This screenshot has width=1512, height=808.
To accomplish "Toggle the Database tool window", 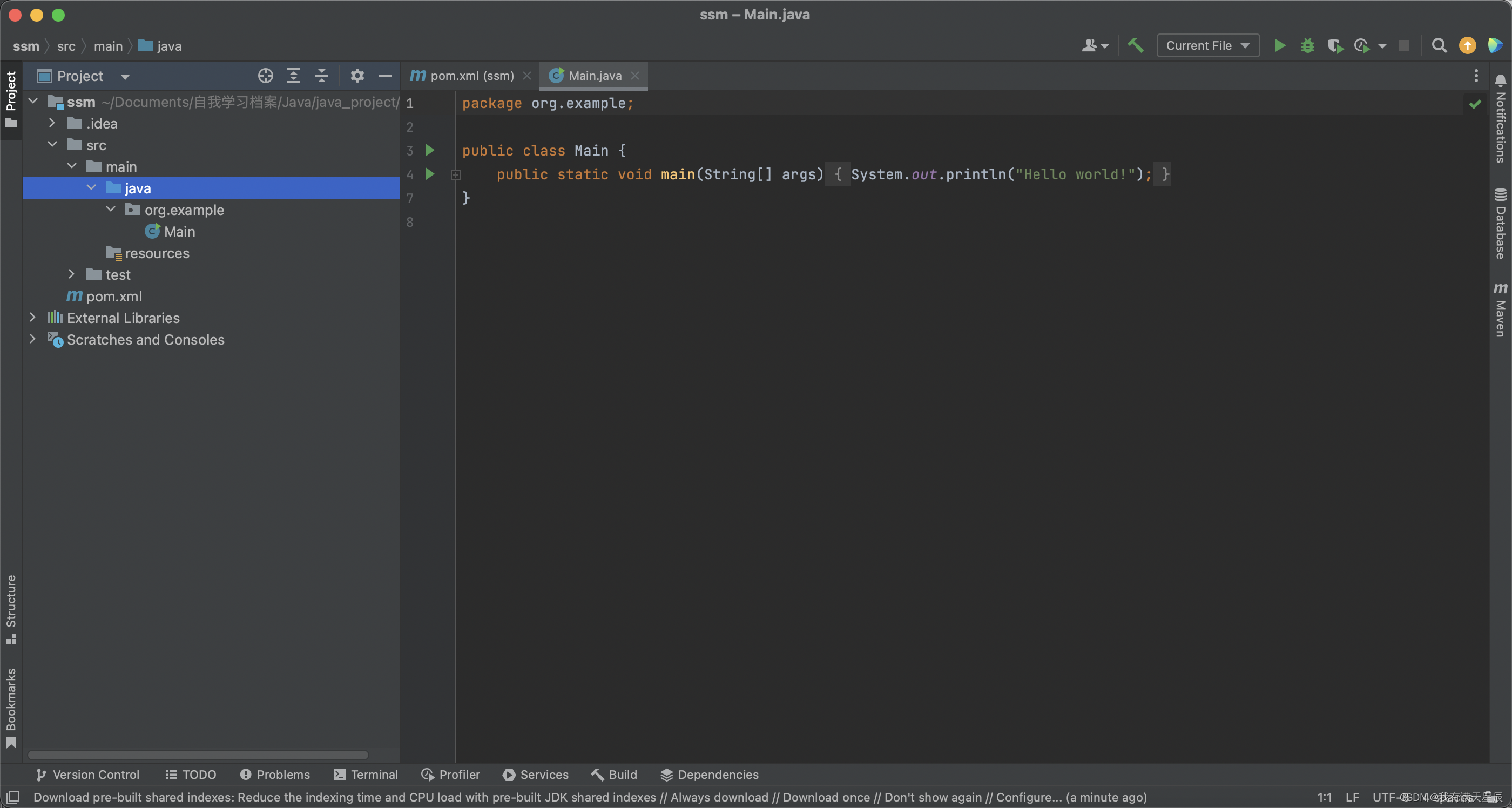I will pos(1500,224).
